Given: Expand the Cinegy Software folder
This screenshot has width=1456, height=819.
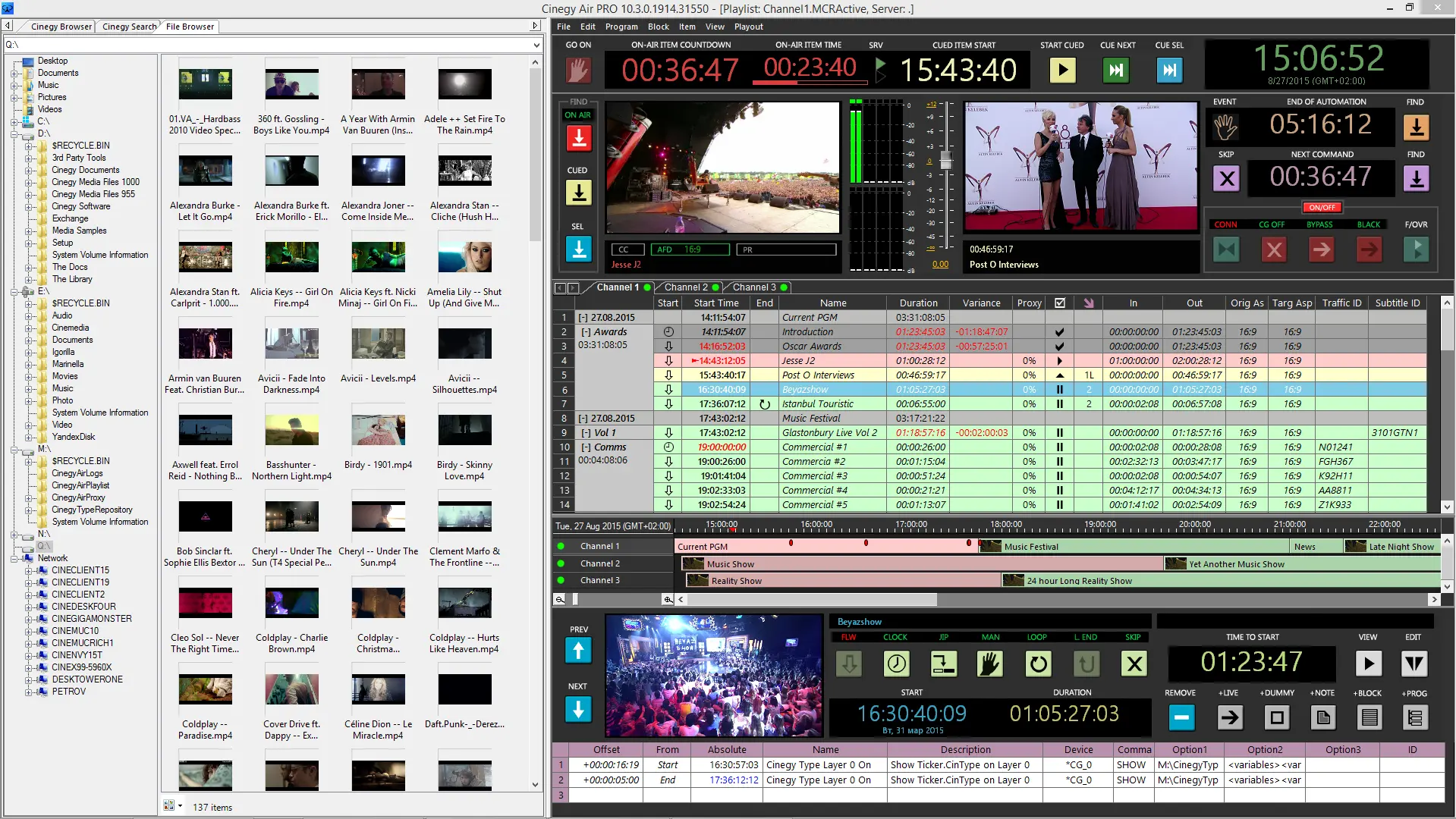Looking at the screenshot, I should pyautogui.click(x=29, y=206).
